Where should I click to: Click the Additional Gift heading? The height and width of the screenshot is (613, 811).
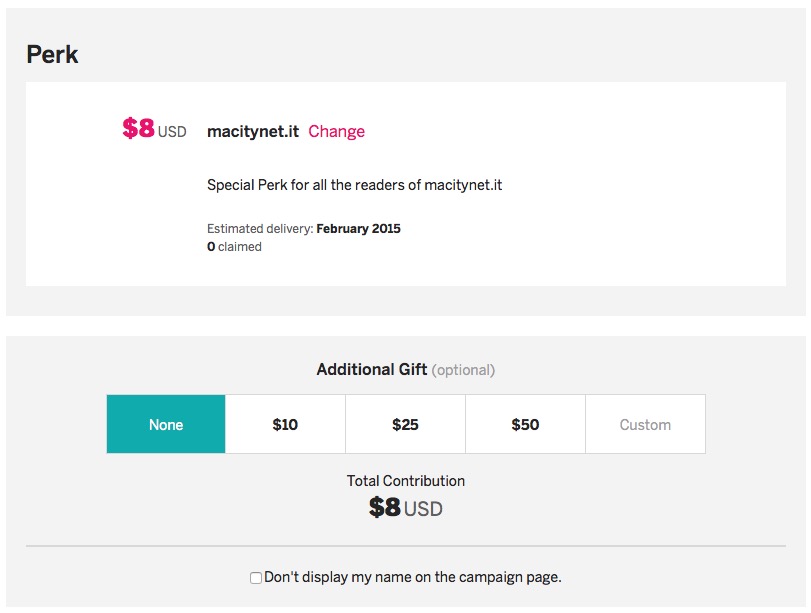(371, 369)
